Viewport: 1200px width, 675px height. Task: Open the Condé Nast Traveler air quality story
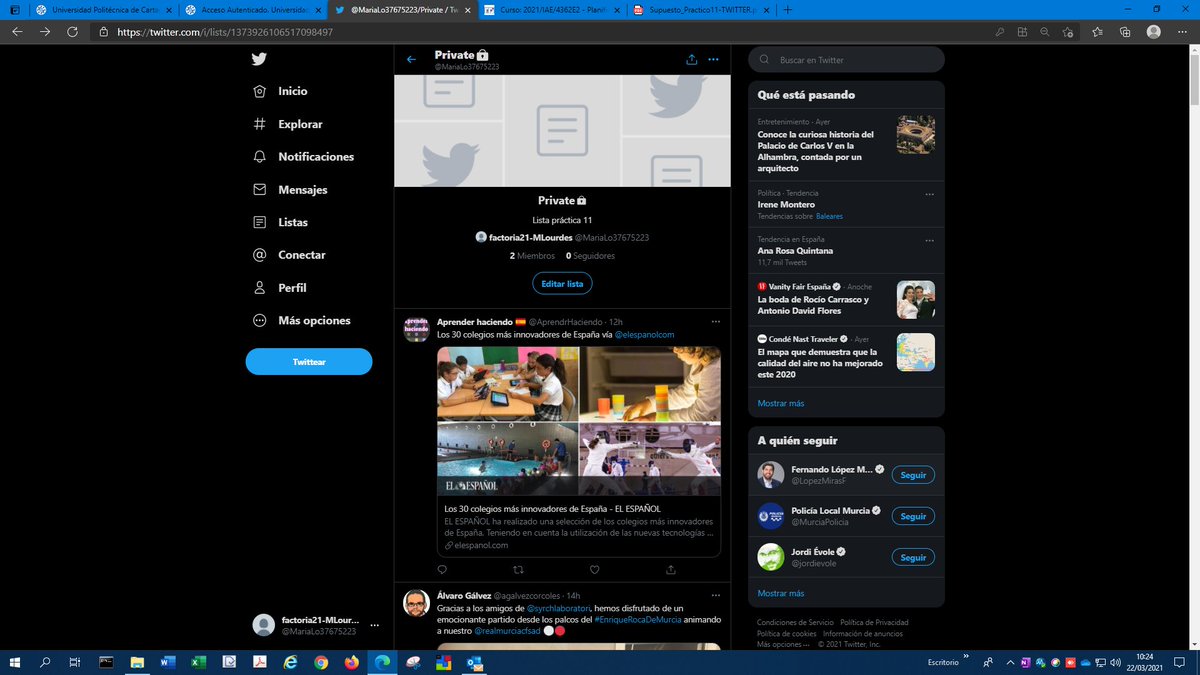[x=846, y=357]
